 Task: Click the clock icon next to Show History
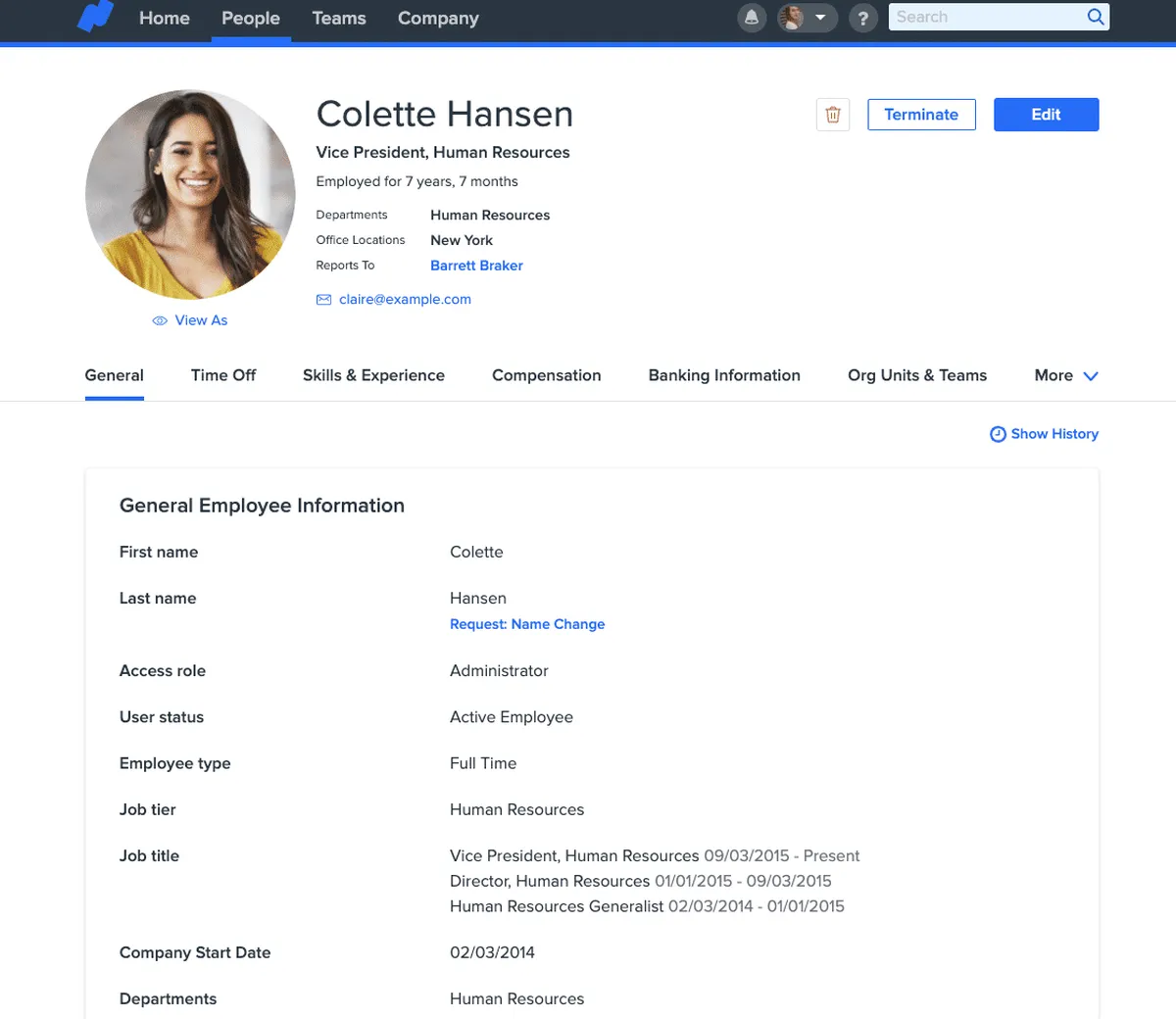(x=998, y=434)
